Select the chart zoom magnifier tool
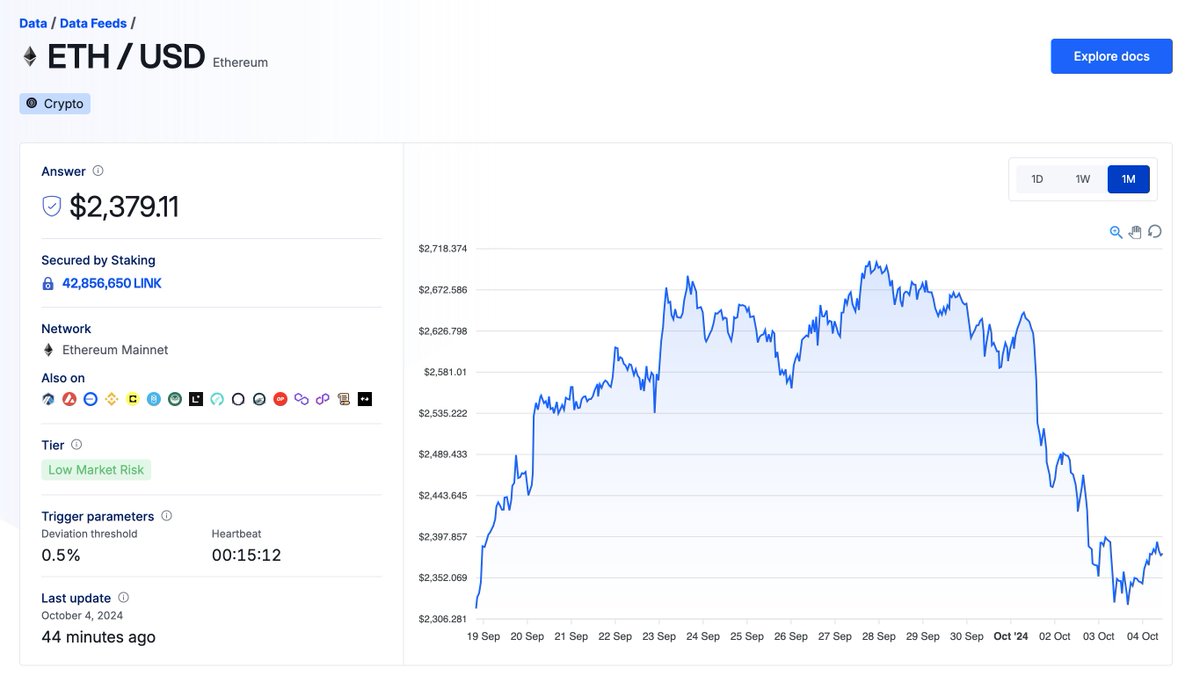Screen dimensions: 1200x690 [x=1116, y=232]
